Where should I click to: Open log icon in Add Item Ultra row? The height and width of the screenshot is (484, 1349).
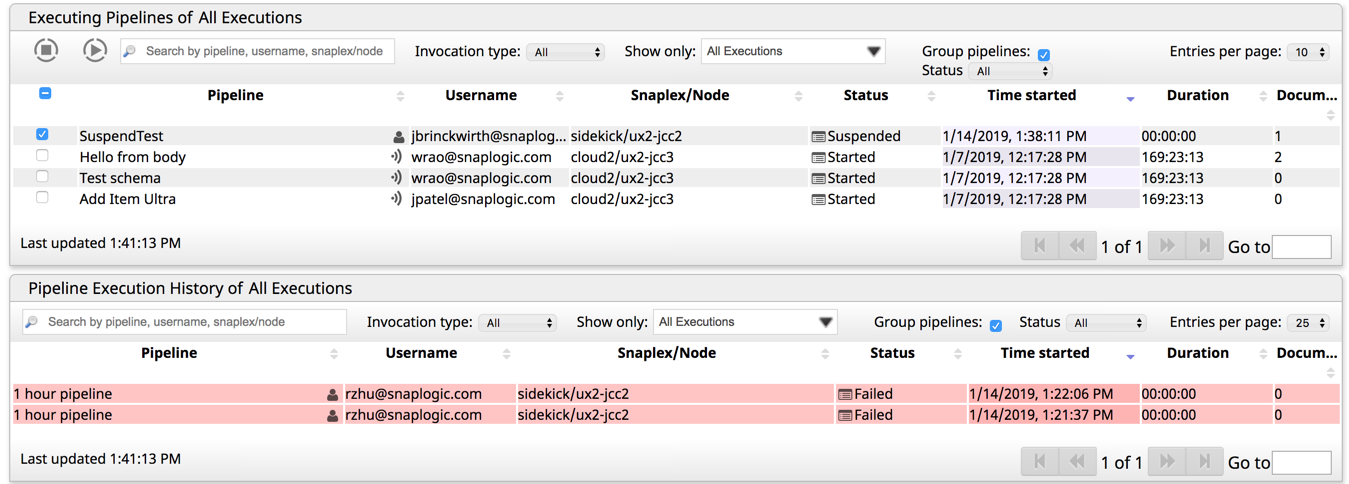pos(818,200)
